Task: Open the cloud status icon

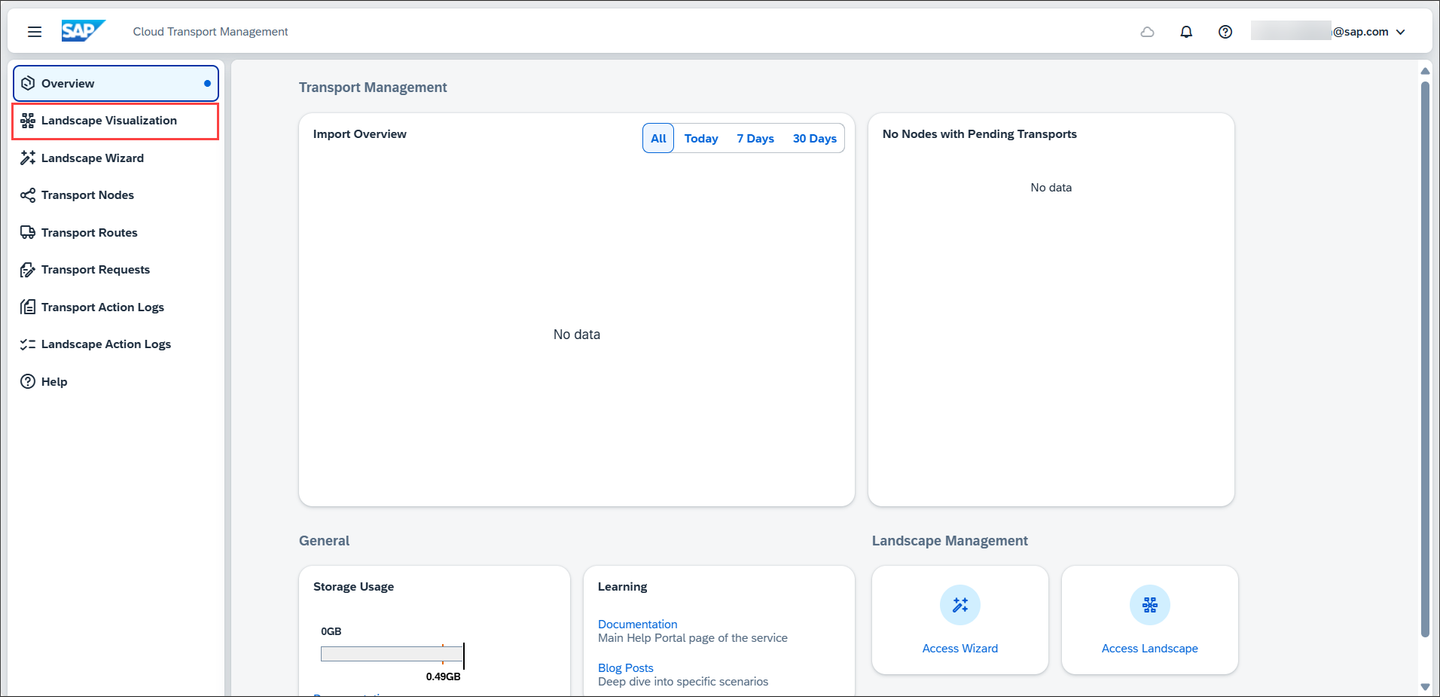Action: 1148,32
